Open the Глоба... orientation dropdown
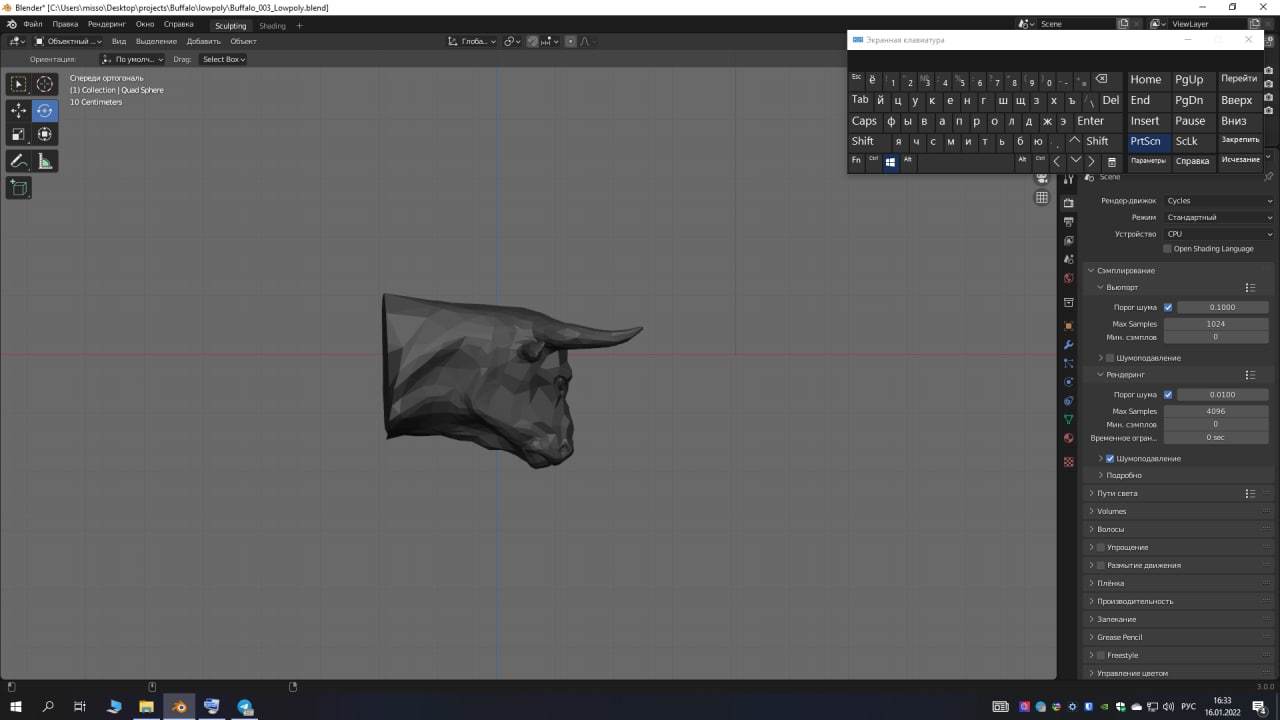The image size is (1280, 720). [471, 42]
